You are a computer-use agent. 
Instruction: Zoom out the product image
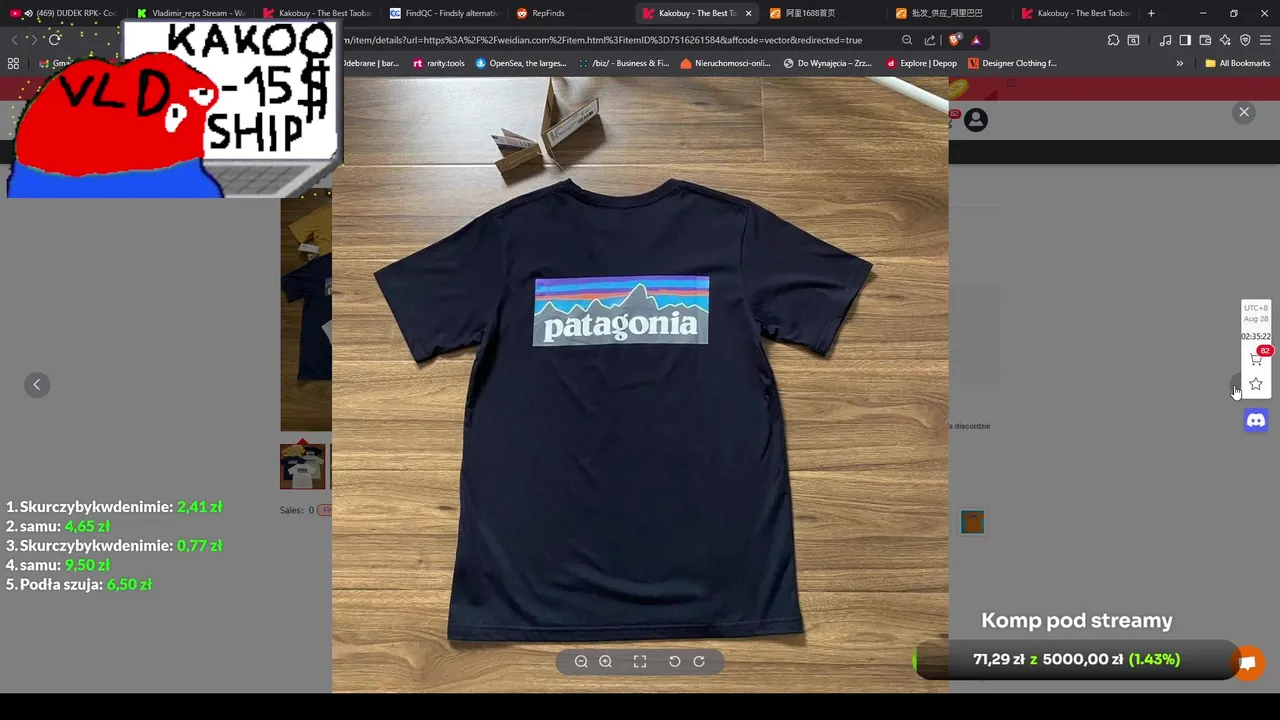click(x=581, y=661)
